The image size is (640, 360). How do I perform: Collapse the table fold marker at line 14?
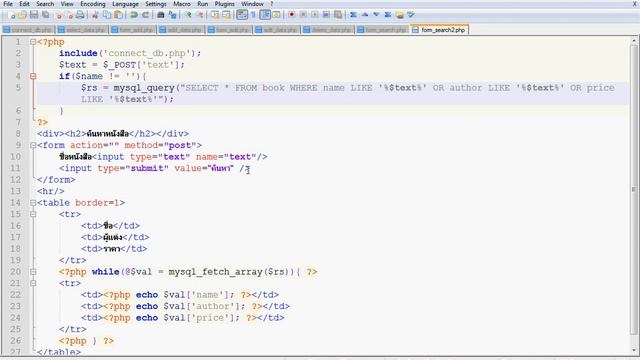(x=33, y=203)
